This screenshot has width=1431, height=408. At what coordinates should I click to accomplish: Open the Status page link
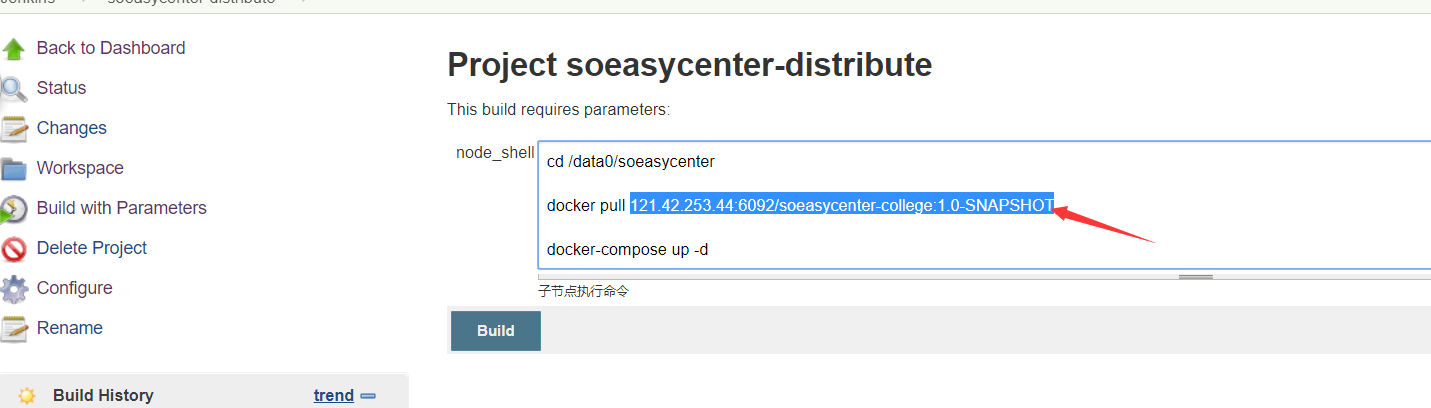pos(61,88)
